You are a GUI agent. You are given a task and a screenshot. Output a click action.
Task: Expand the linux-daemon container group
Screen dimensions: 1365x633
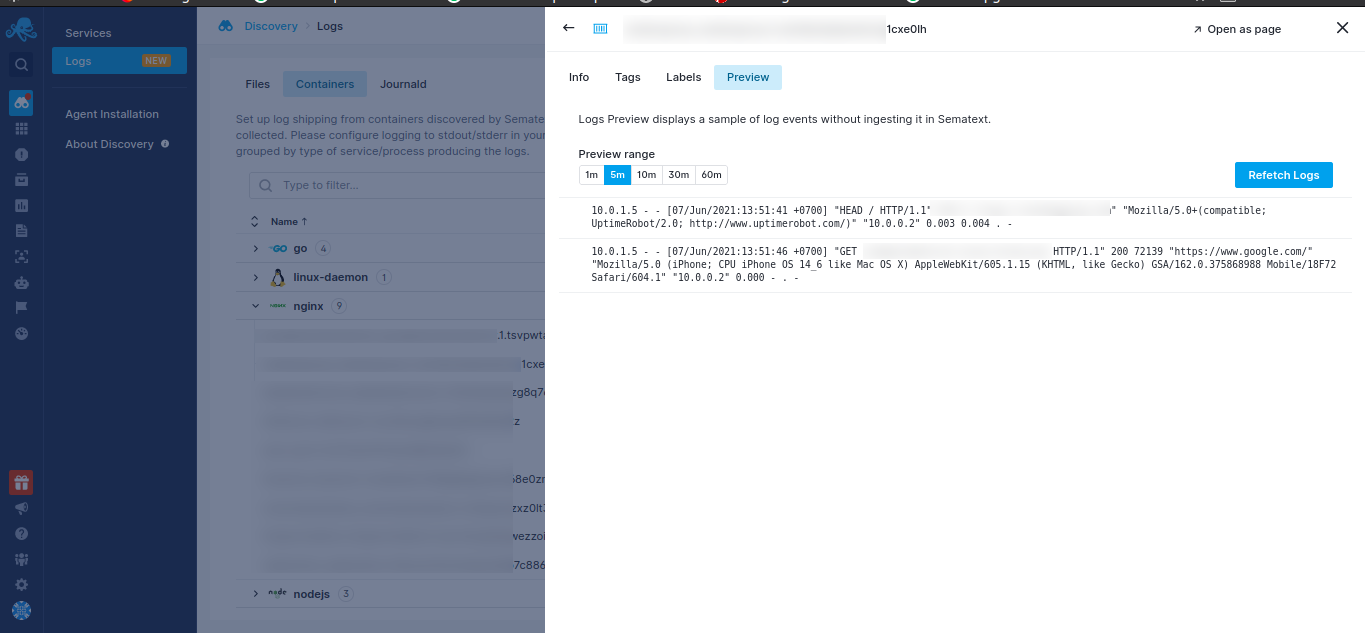[x=255, y=277]
